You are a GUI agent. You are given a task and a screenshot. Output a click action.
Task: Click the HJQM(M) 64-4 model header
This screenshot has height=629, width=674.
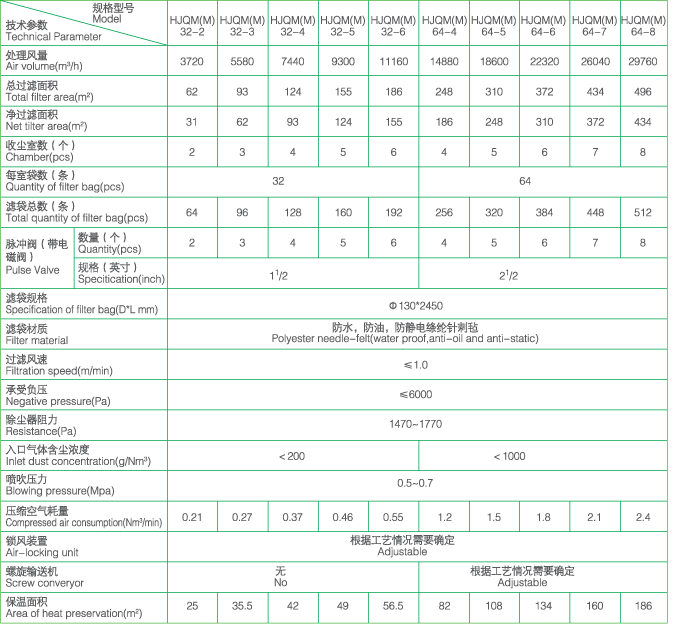(x=444, y=26)
